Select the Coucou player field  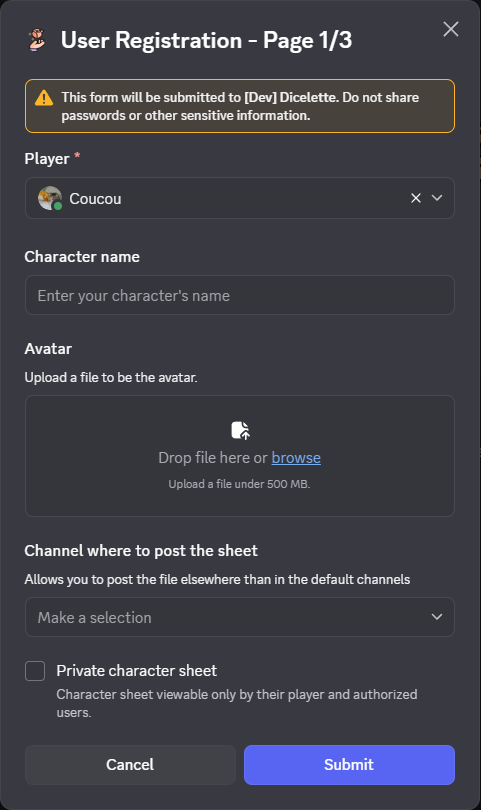[x=240, y=198]
